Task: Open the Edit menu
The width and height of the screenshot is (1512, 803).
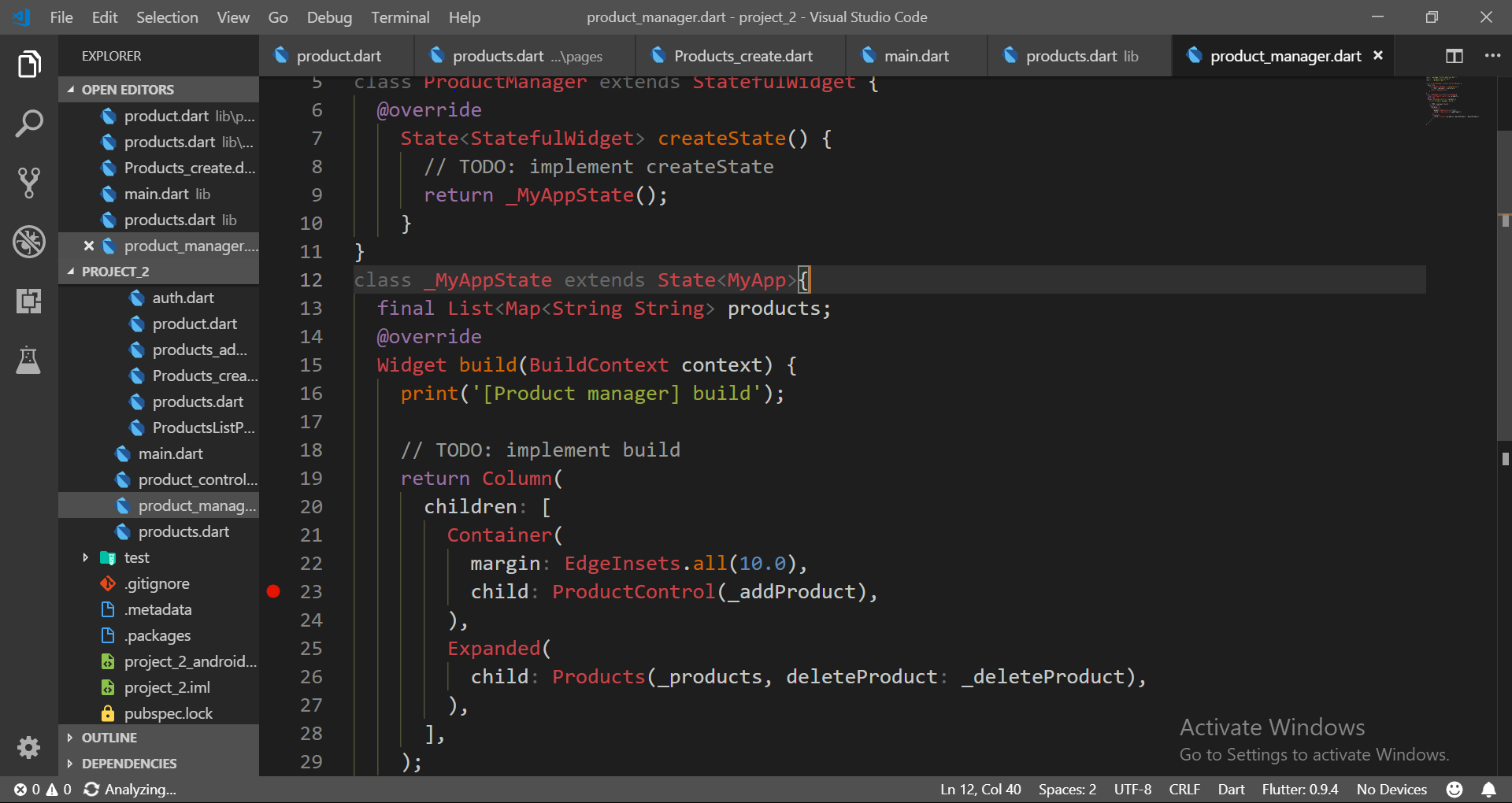Action: pyautogui.click(x=105, y=17)
